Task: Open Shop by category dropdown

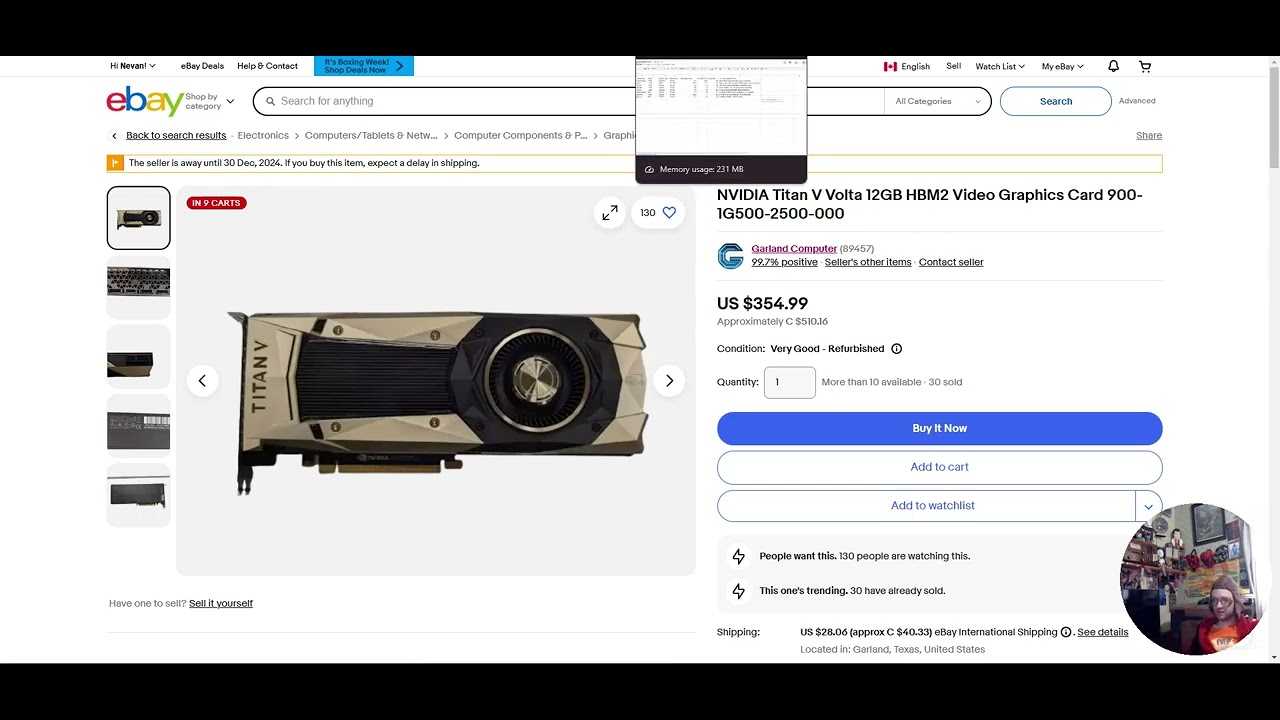Action: [209, 101]
